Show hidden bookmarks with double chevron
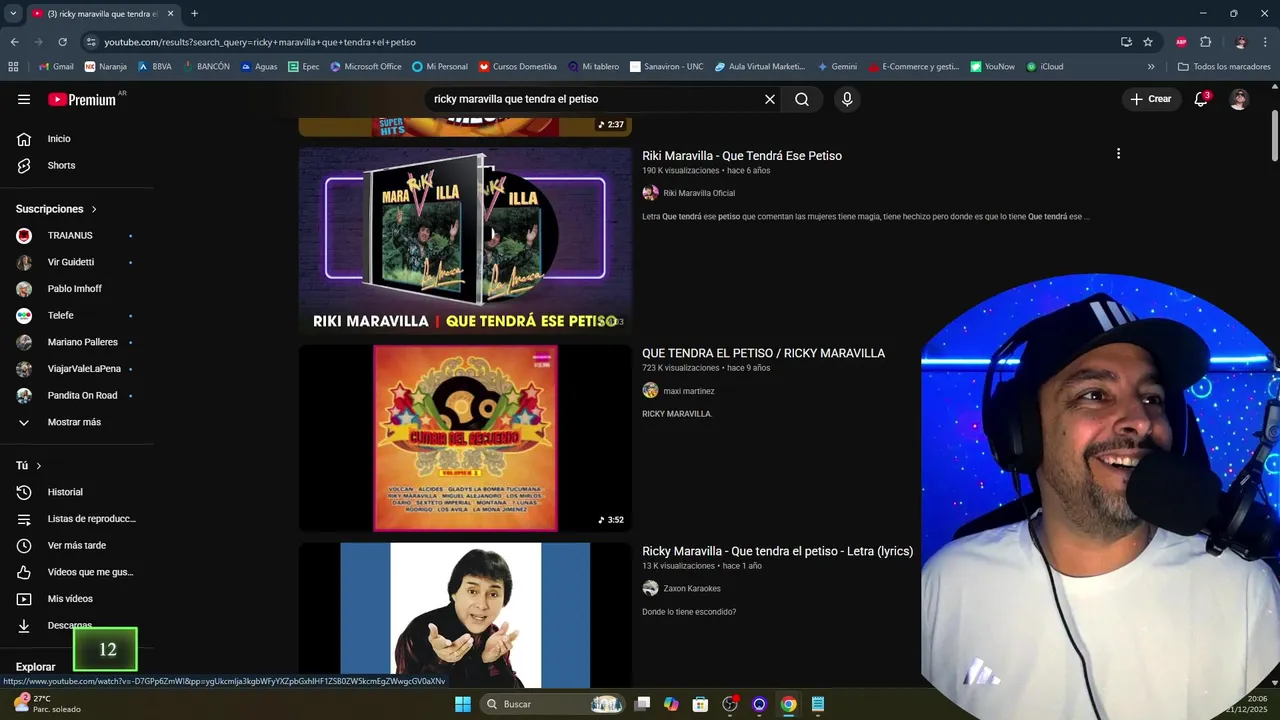The height and width of the screenshot is (720, 1280). (1151, 67)
